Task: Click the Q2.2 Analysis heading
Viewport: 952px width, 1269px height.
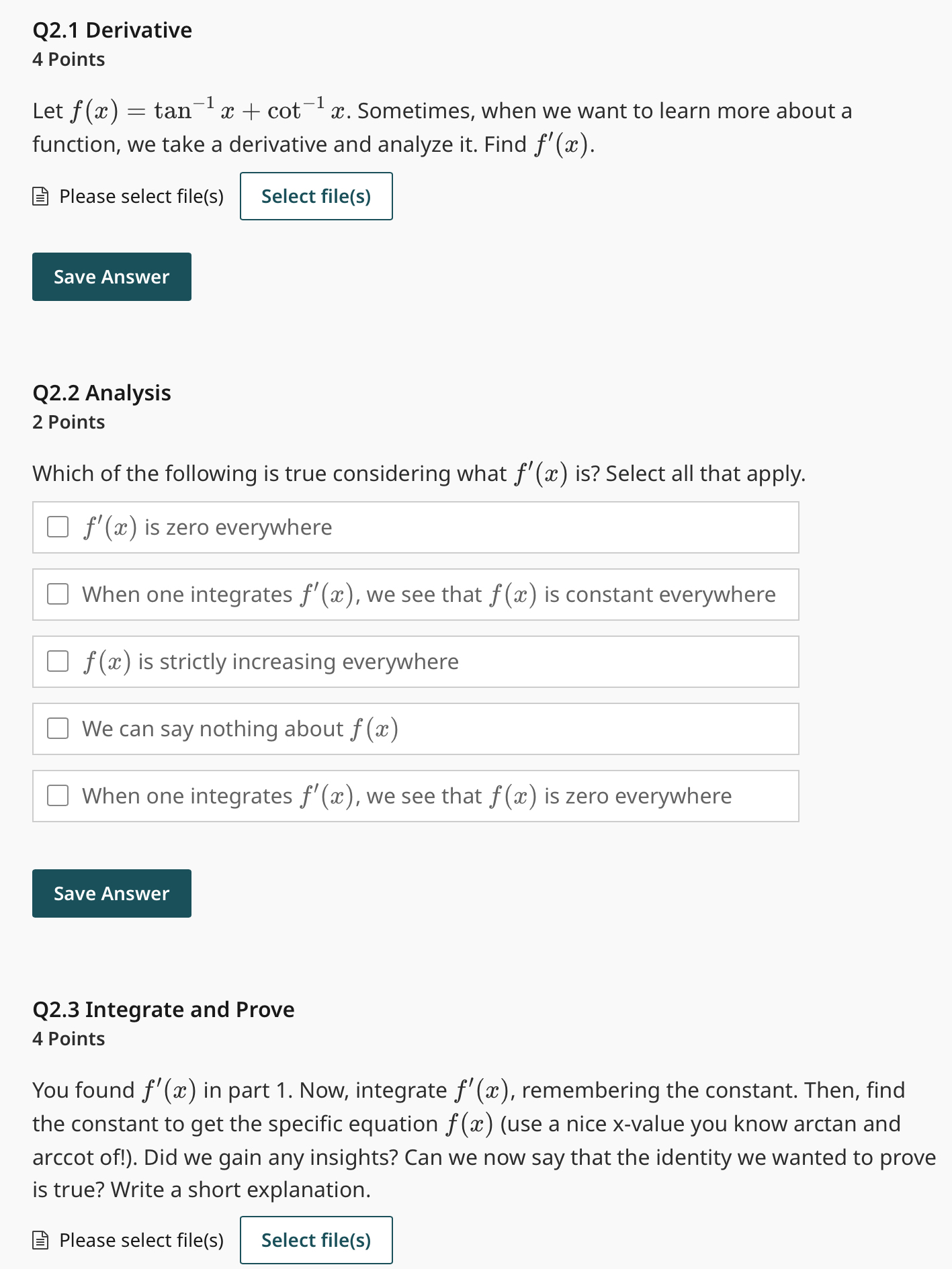Action: 101,392
